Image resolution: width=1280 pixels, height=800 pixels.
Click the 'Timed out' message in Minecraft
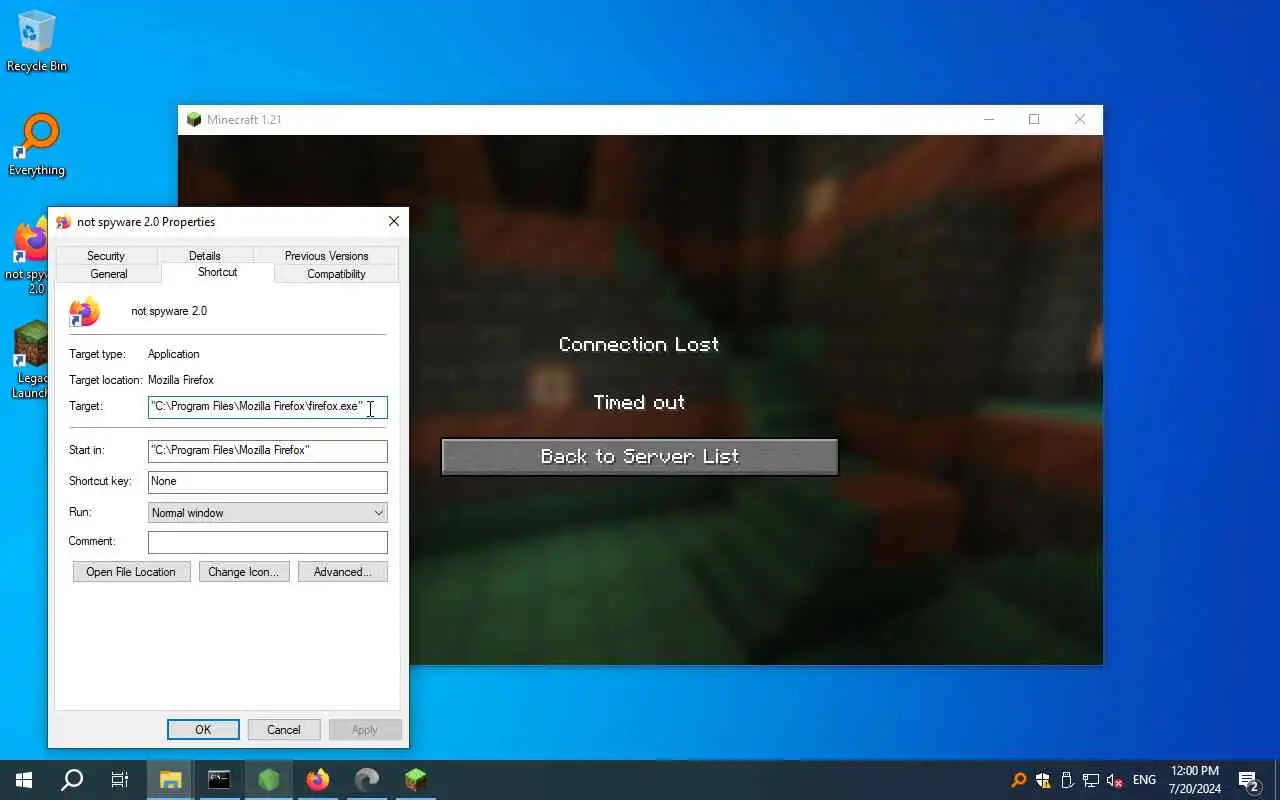[639, 403]
